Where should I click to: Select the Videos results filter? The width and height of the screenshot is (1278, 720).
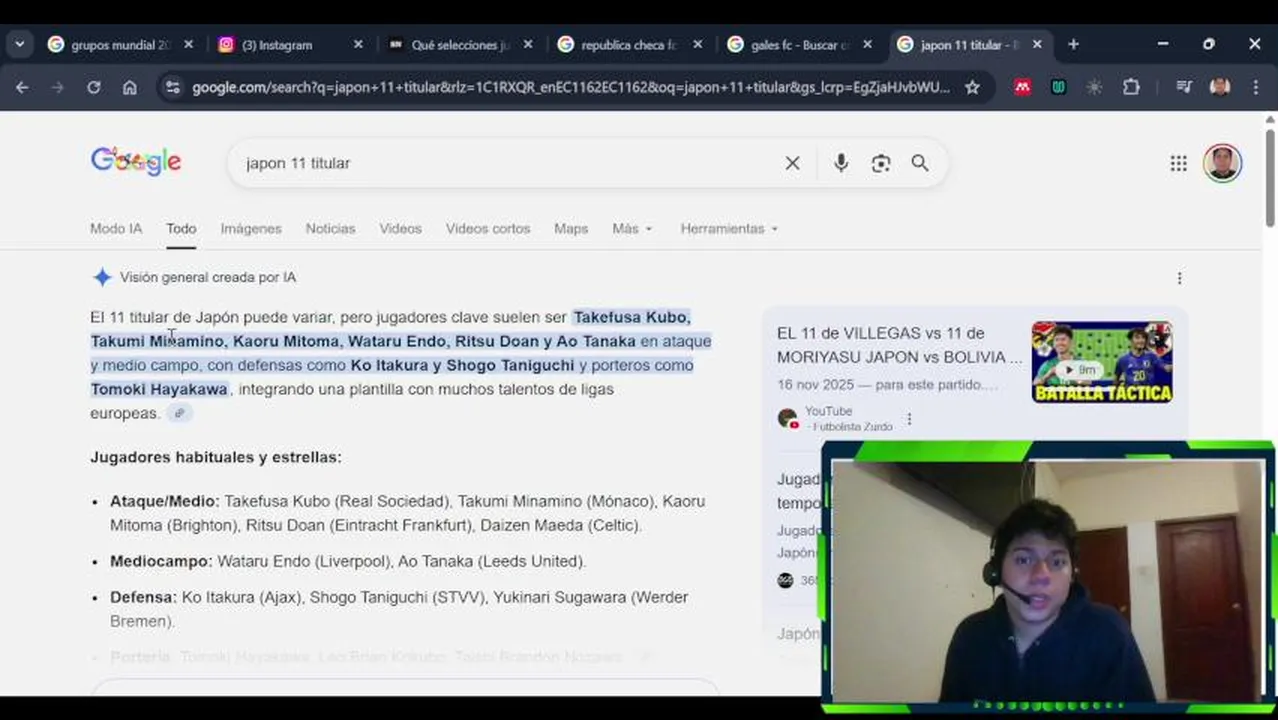tap(400, 228)
